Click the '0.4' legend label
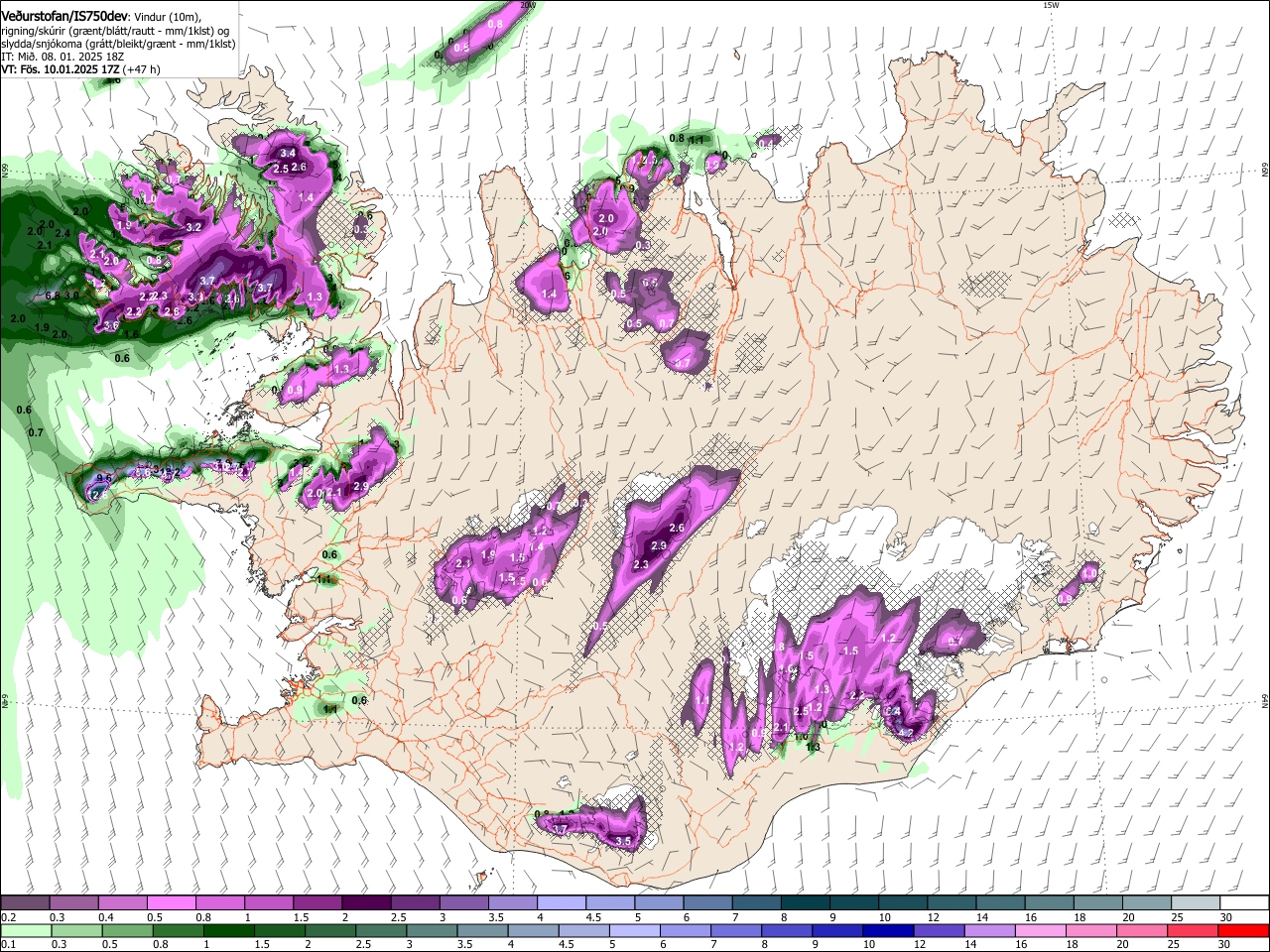The image size is (1270, 952). pos(106,917)
